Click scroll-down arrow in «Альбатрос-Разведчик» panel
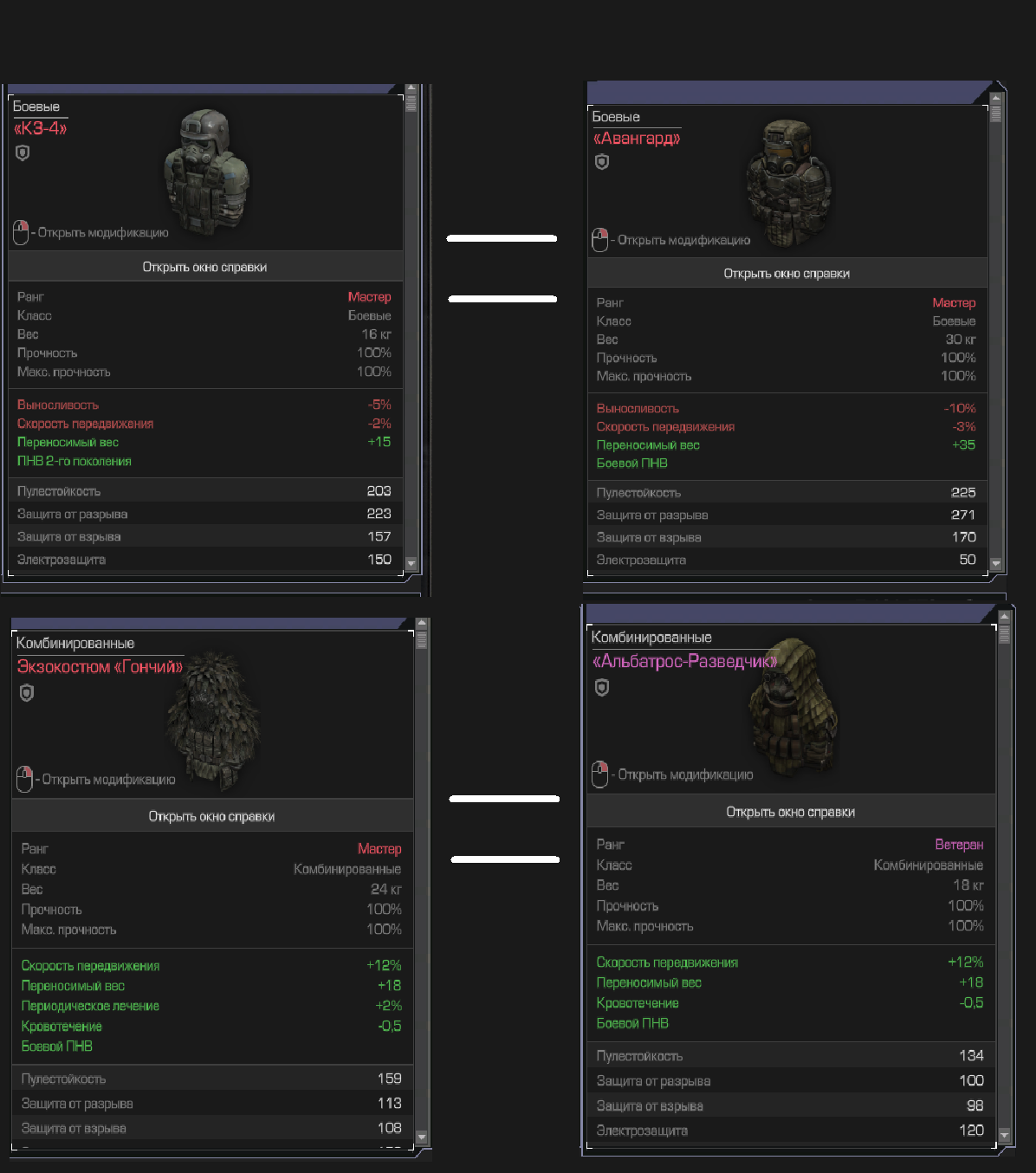This screenshot has height=1173, width=1036. [1005, 1135]
